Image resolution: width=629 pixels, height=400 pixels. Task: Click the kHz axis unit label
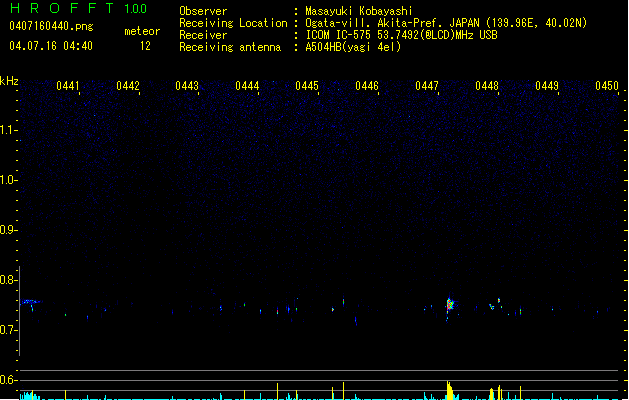[x=9, y=81]
